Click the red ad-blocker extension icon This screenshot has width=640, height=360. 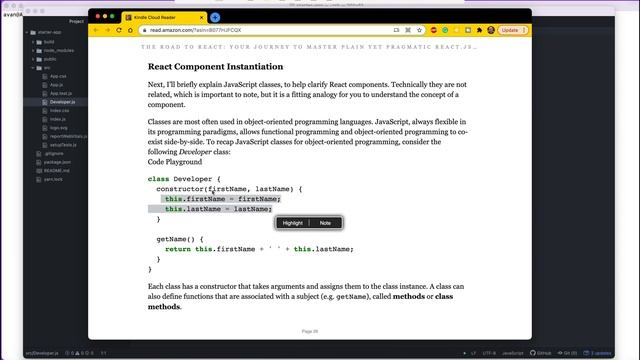click(433, 30)
